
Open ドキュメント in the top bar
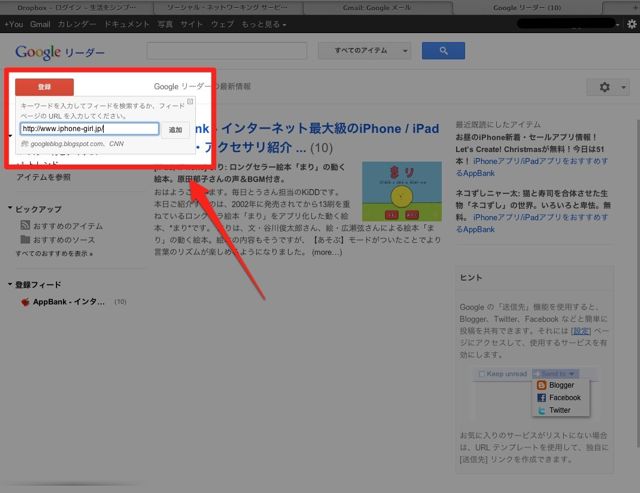(127, 24)
